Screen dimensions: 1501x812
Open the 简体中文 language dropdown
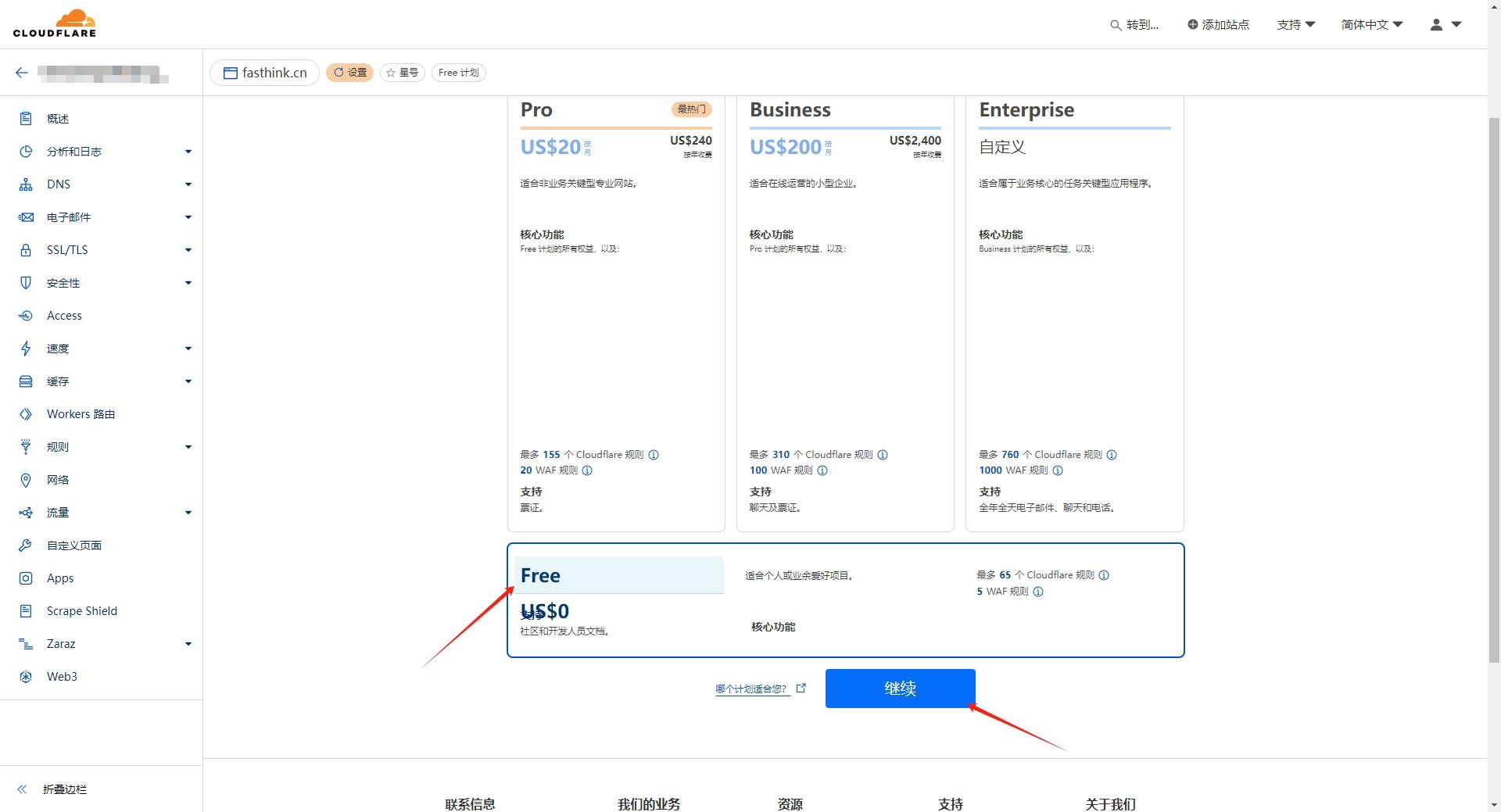[x=1372, y=25]
